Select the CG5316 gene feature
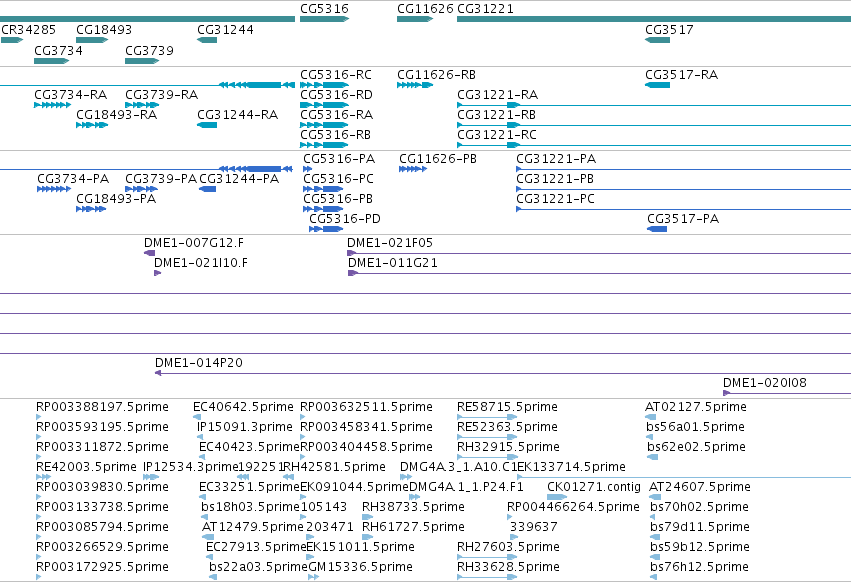Image resolution: width=851 pixels, height=582 pixels. point(324,19)
